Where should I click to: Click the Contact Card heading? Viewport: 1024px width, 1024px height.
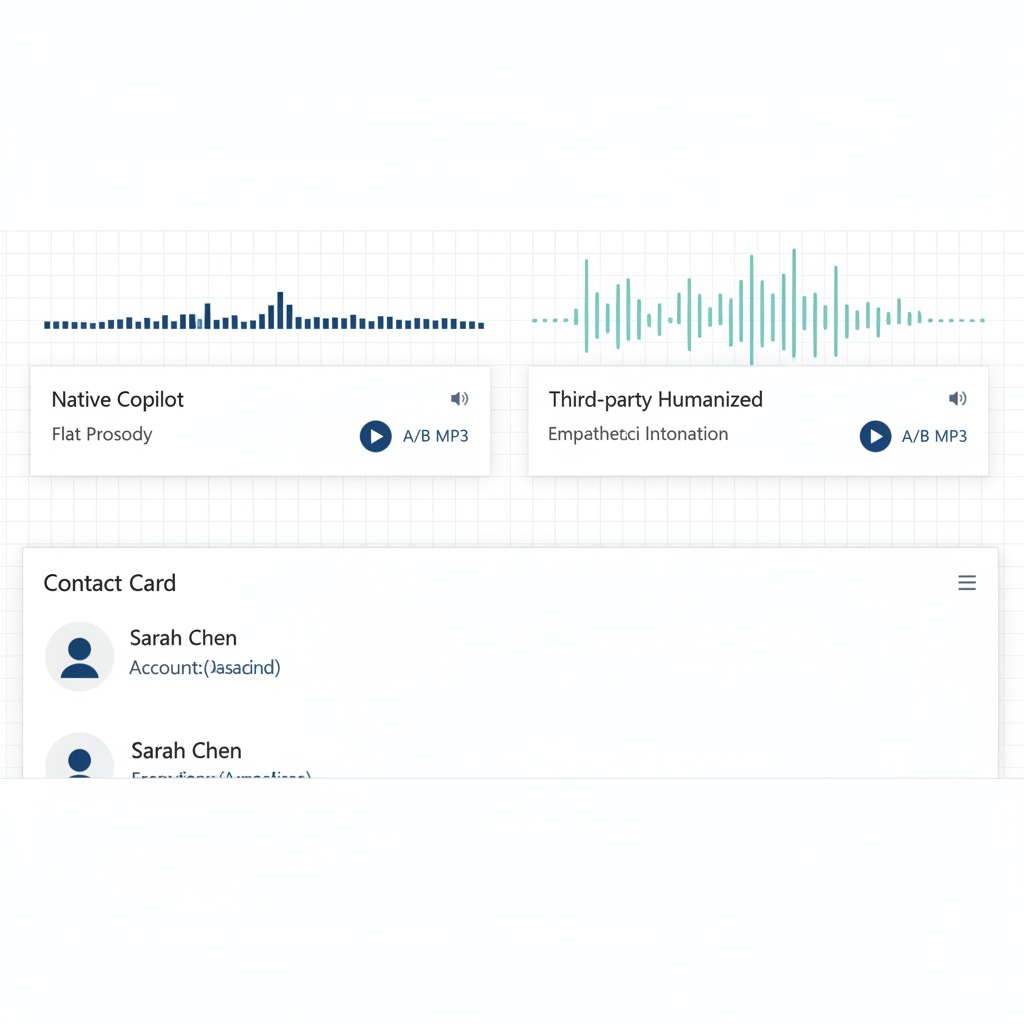click(110, 583)
